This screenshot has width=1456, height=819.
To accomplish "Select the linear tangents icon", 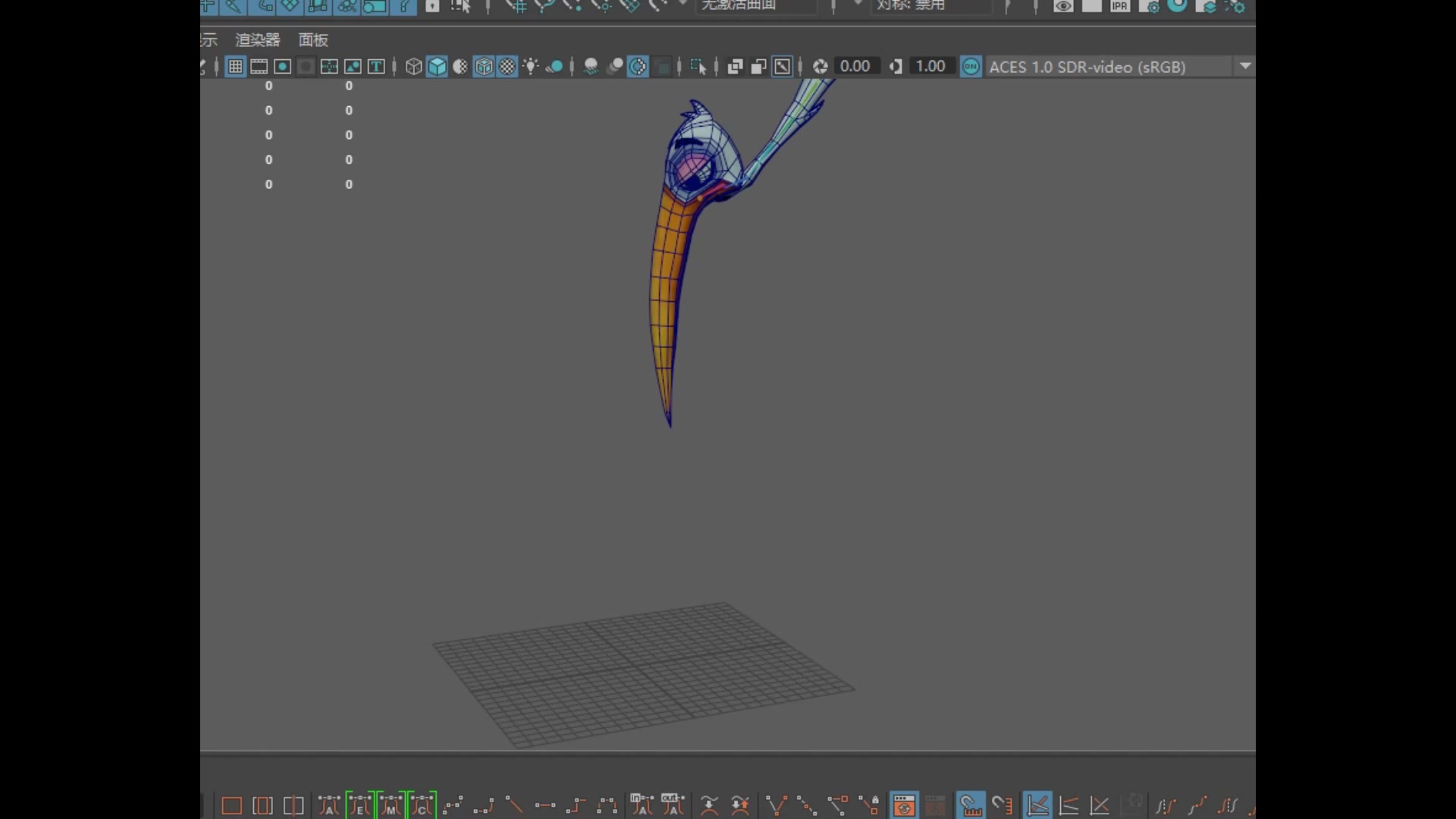I will coord(514,805).
